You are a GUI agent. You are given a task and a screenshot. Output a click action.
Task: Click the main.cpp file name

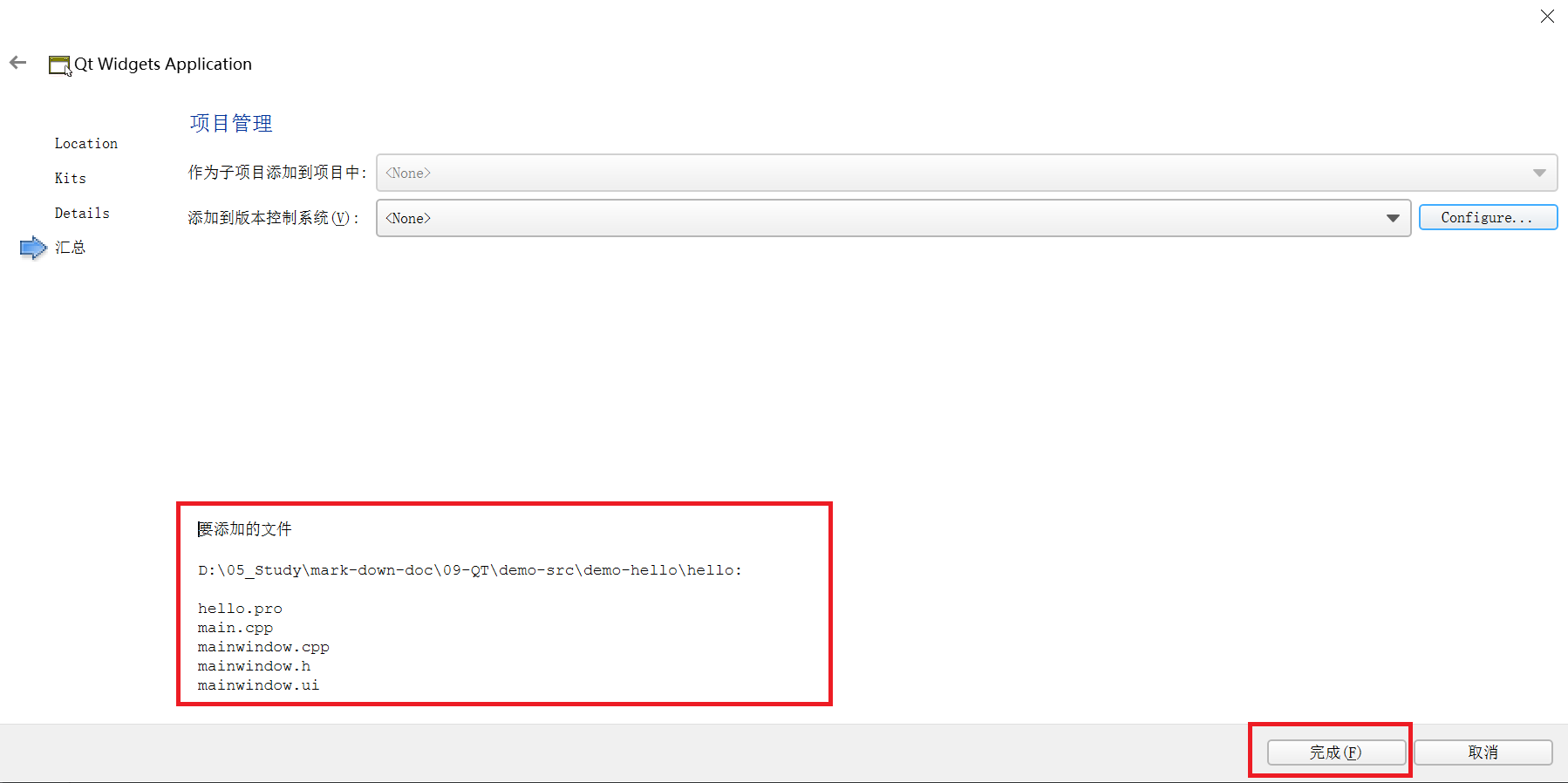[235, 628]
